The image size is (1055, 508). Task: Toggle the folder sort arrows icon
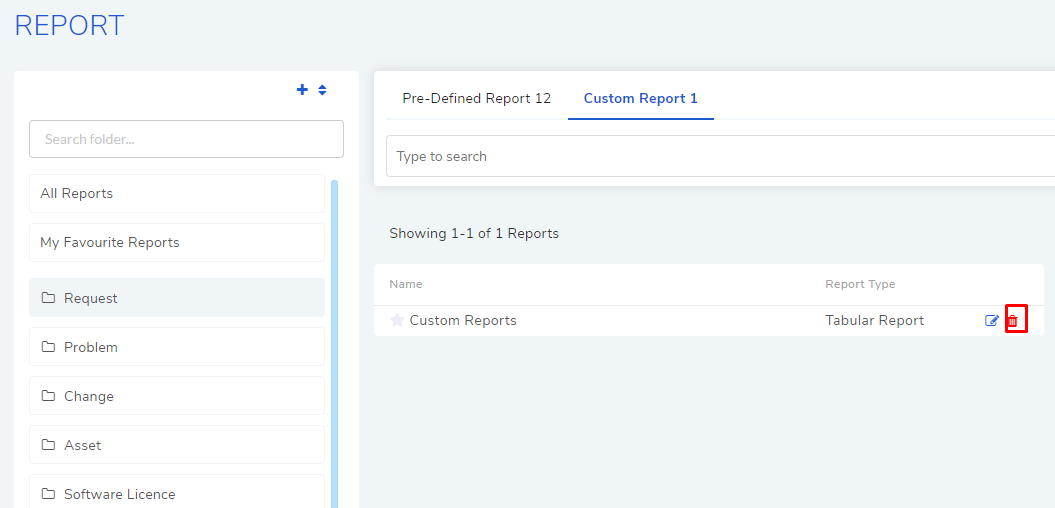point(322,89)
